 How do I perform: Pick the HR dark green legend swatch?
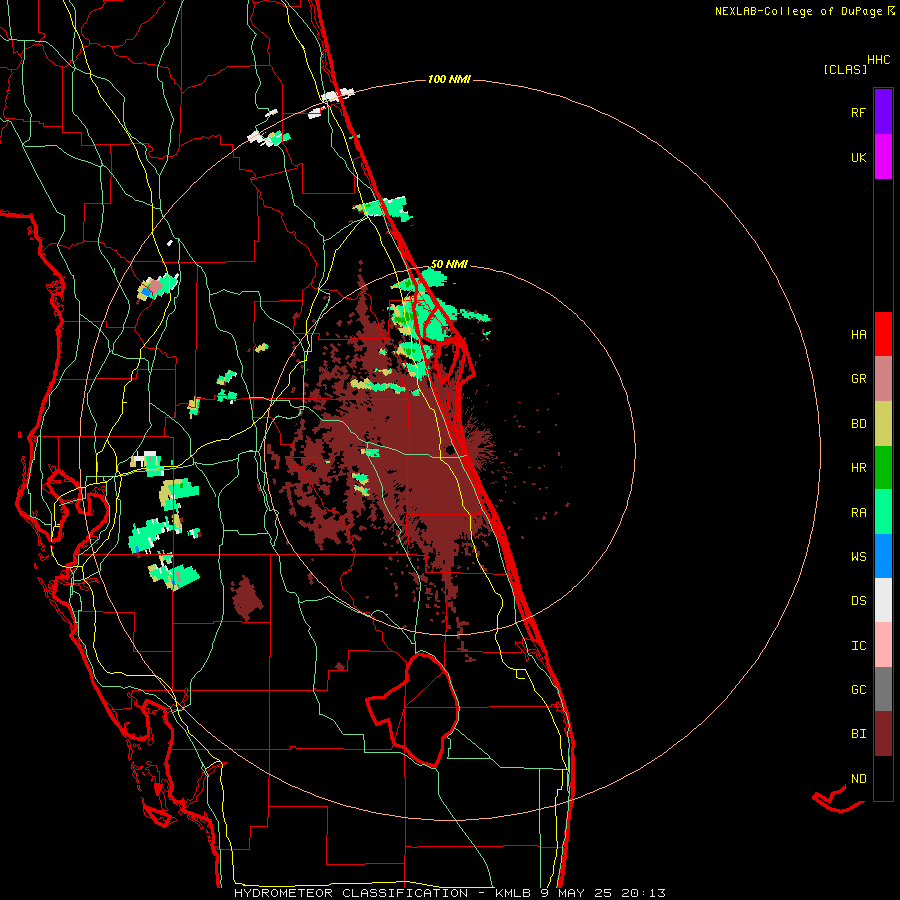[883, 468]
